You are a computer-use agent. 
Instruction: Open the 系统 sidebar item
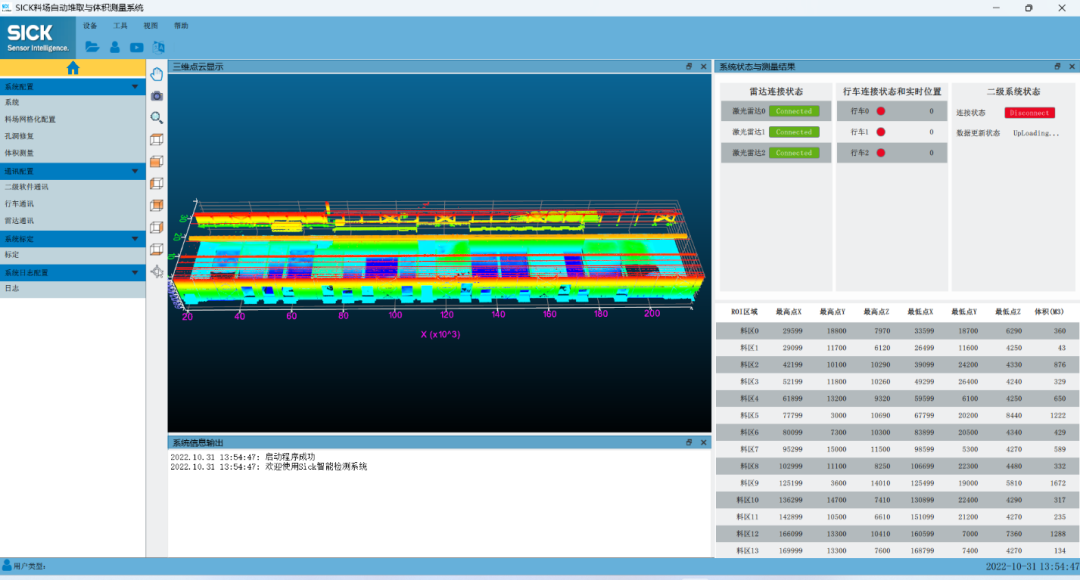pos(72,103)
